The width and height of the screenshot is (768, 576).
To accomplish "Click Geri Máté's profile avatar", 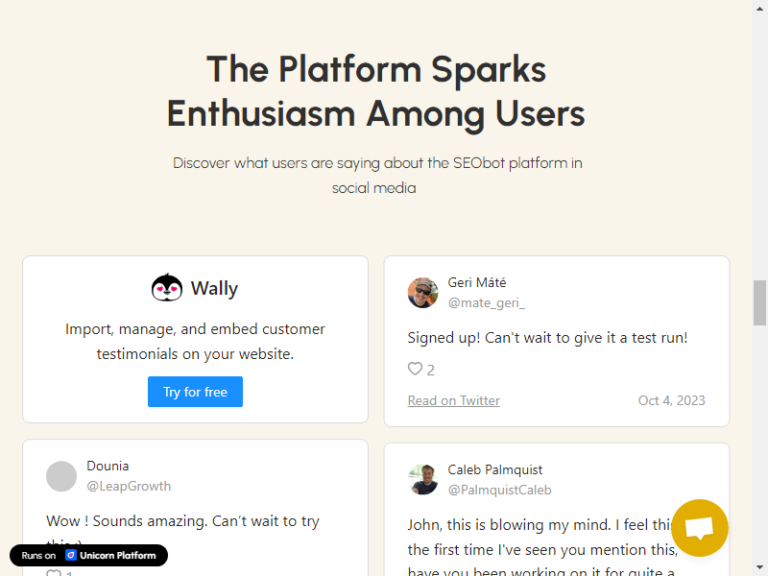I will coord(423,292).
